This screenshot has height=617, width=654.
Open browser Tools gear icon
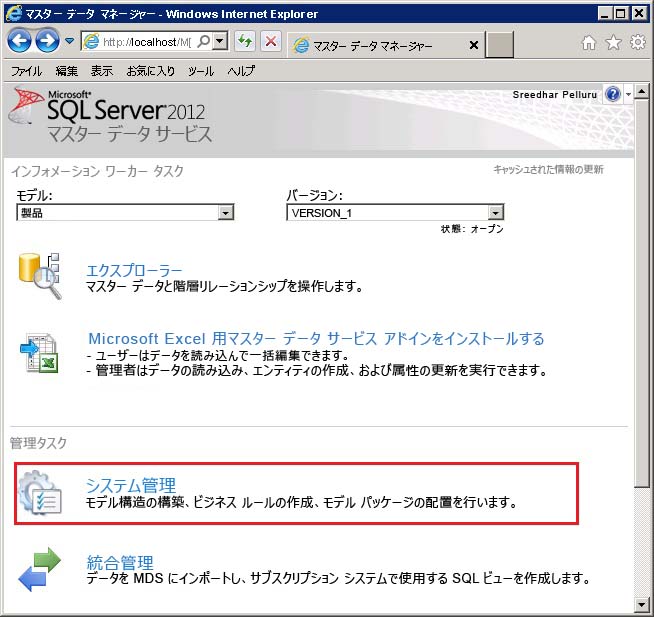click(638, 43)
